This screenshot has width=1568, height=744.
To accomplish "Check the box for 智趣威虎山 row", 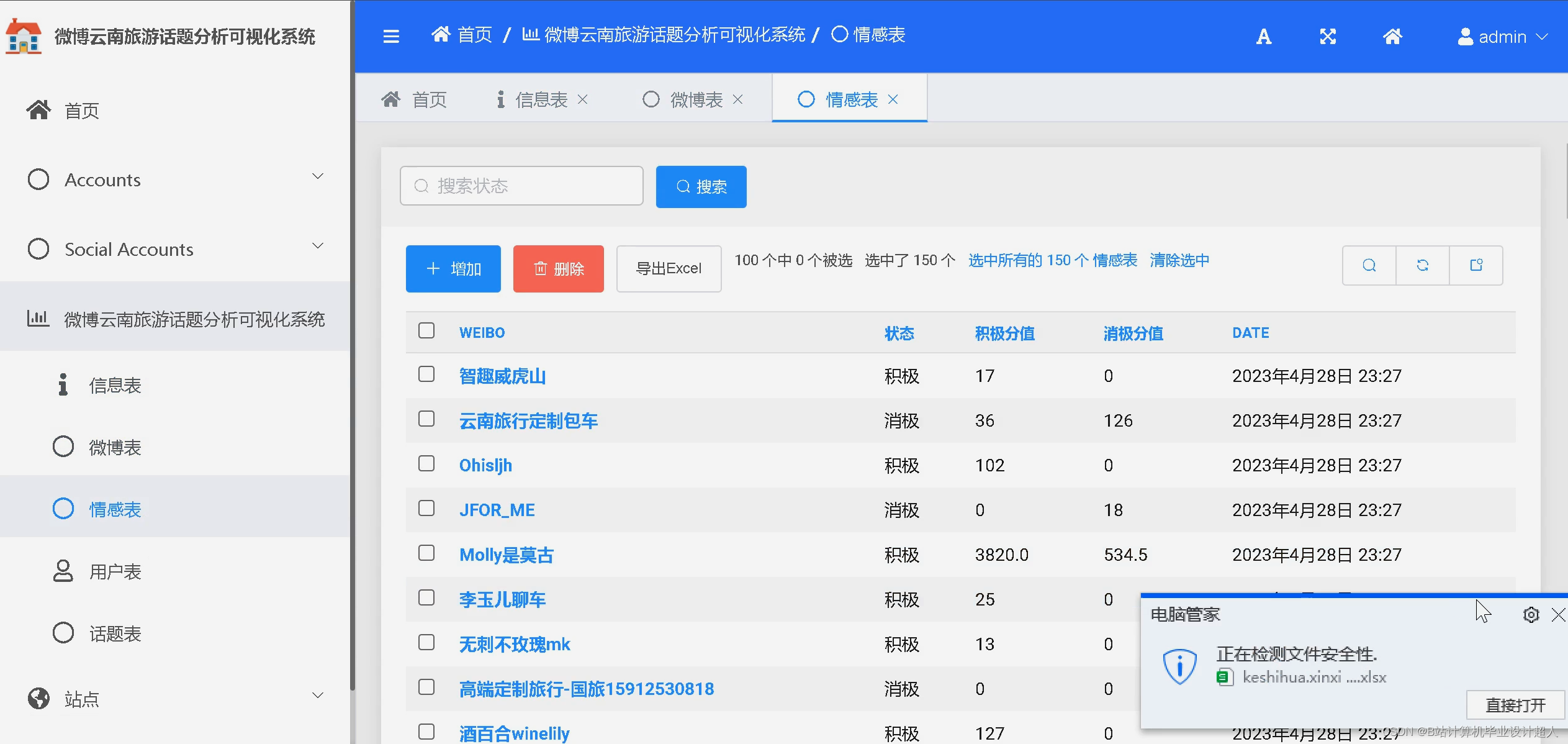I will [426, 374].
